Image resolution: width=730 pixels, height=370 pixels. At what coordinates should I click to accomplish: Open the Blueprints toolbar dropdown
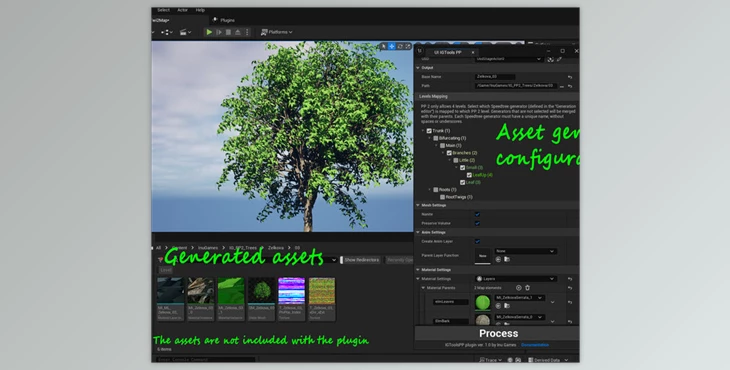click(167, 32)
